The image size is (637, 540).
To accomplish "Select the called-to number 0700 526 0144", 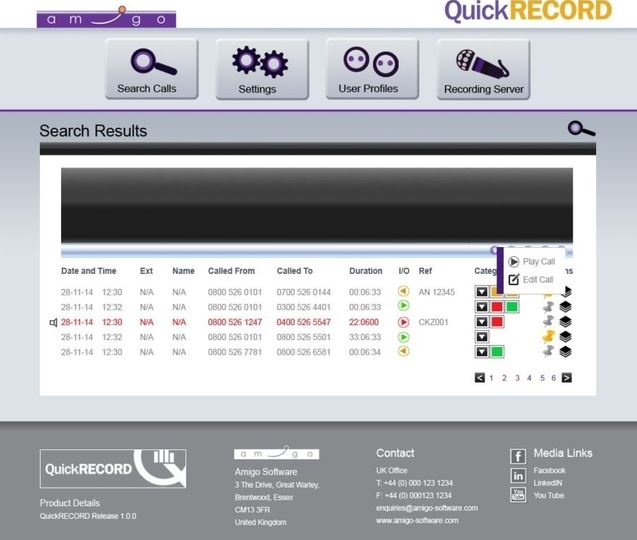I will (303, 292).
